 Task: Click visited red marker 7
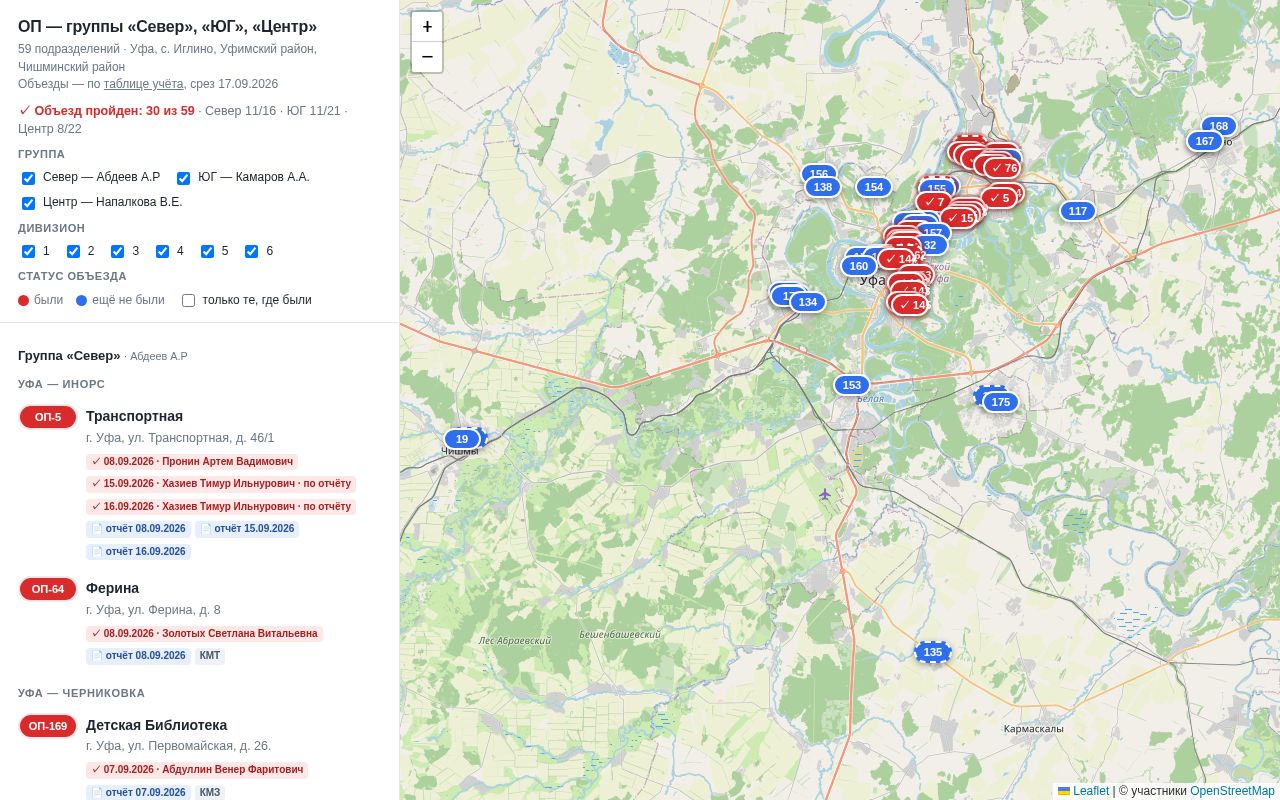(x=934, y=202)
